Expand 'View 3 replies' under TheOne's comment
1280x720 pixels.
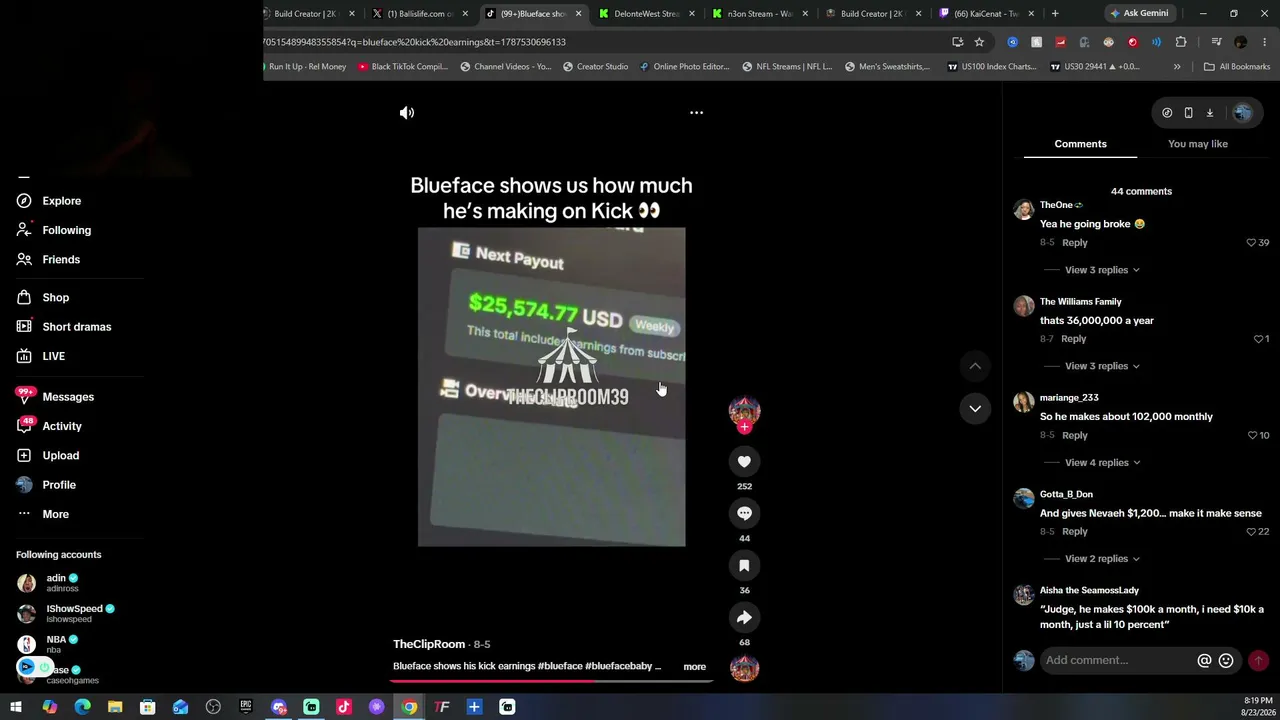[1102, 270]
